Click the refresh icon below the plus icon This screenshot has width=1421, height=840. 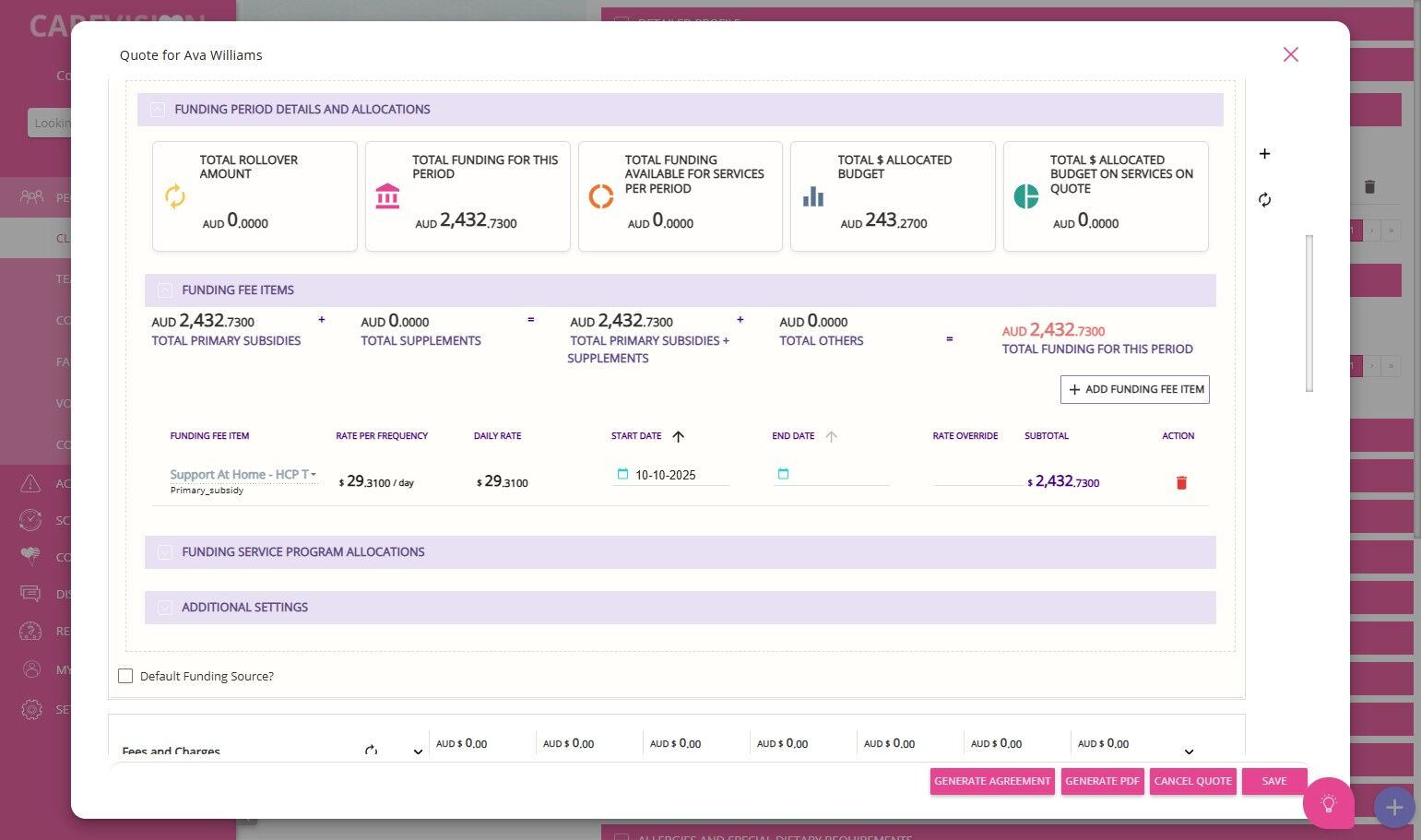pos(1264,200)
